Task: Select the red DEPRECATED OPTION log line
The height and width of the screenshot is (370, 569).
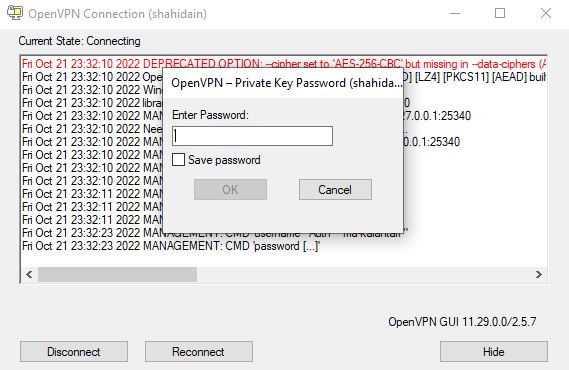Action: coord(284,64)
